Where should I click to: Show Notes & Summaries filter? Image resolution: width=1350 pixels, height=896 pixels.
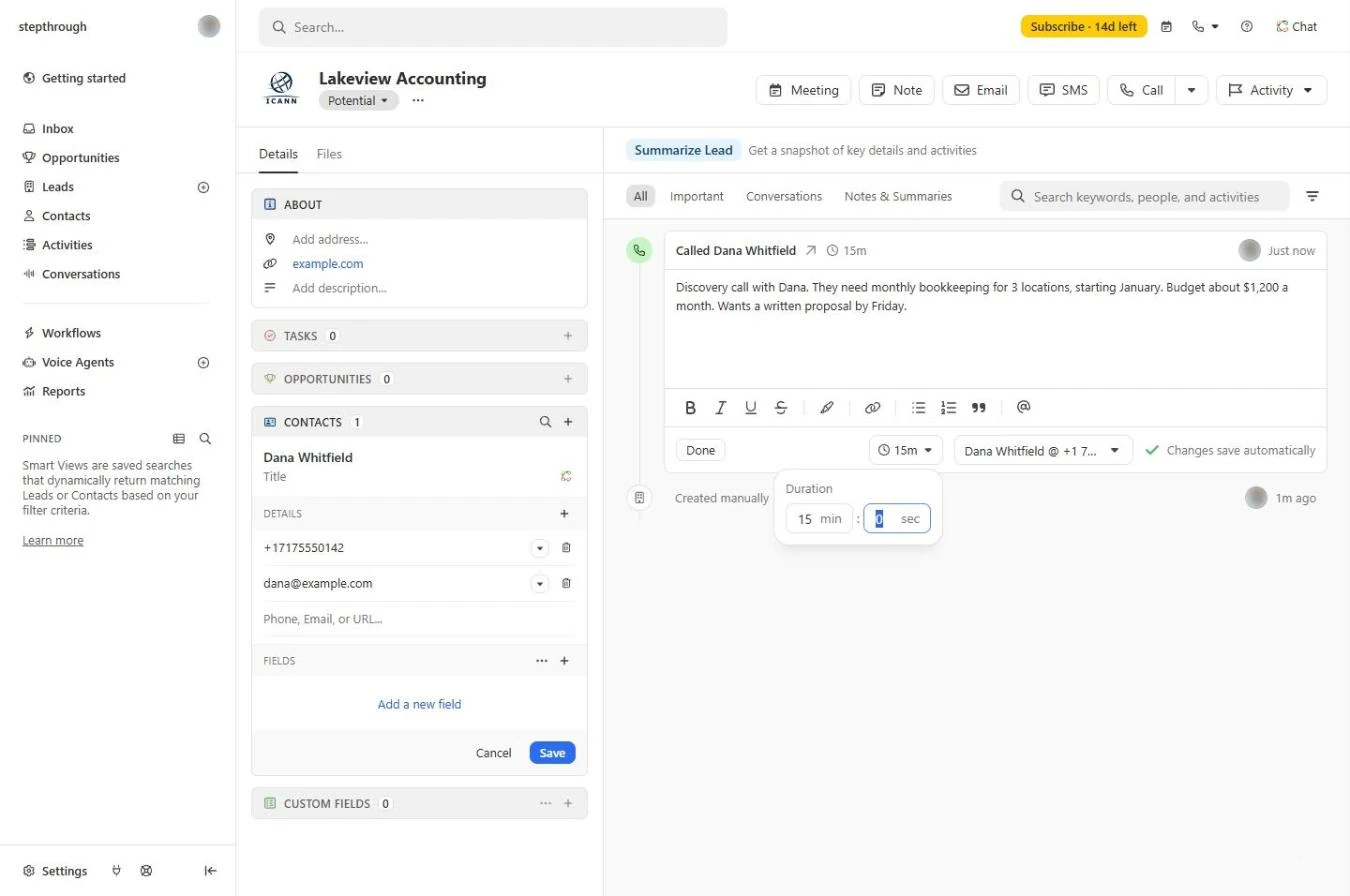click(898, 197)
